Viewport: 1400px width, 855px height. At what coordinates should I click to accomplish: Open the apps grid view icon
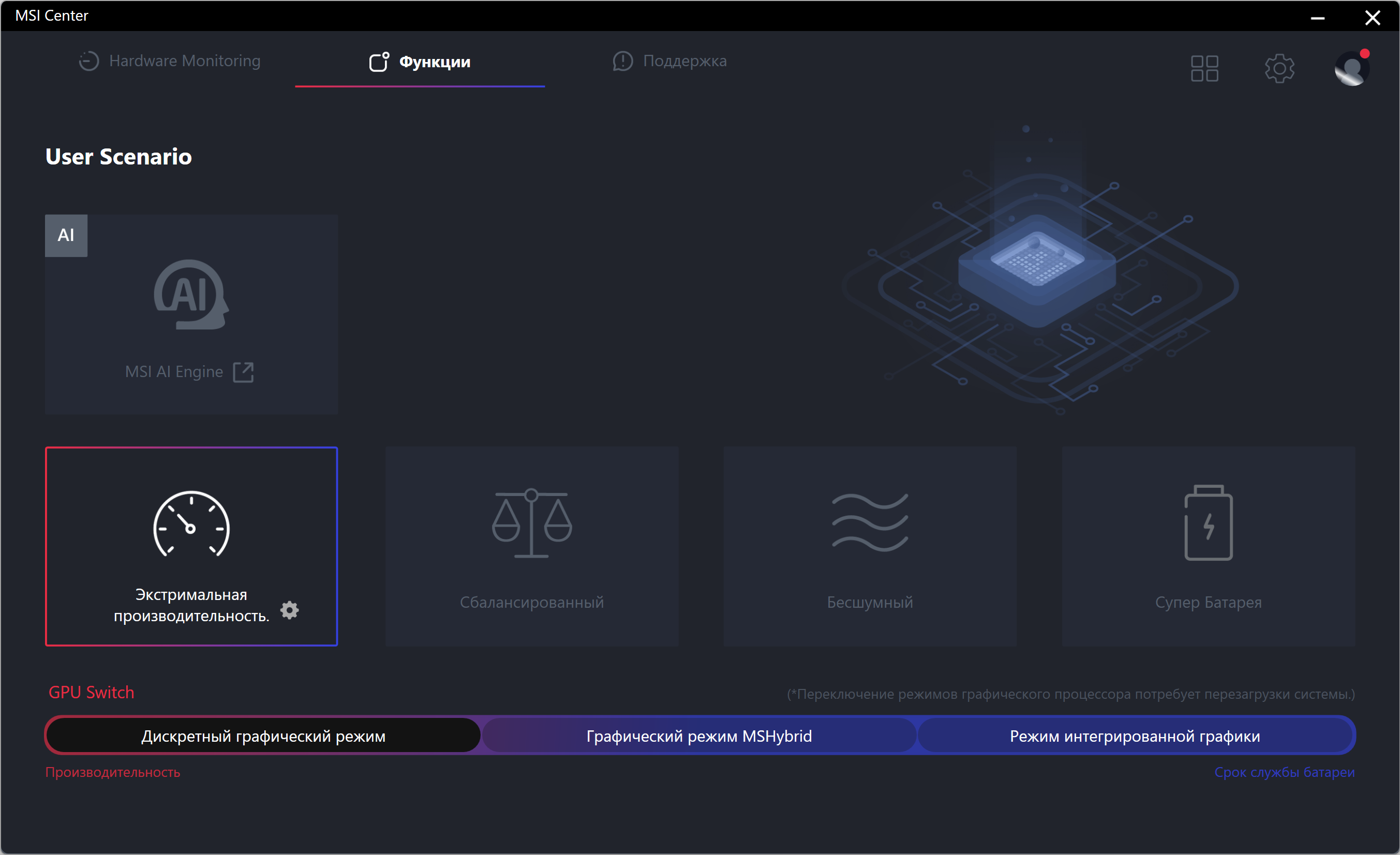coord(1204,68)
